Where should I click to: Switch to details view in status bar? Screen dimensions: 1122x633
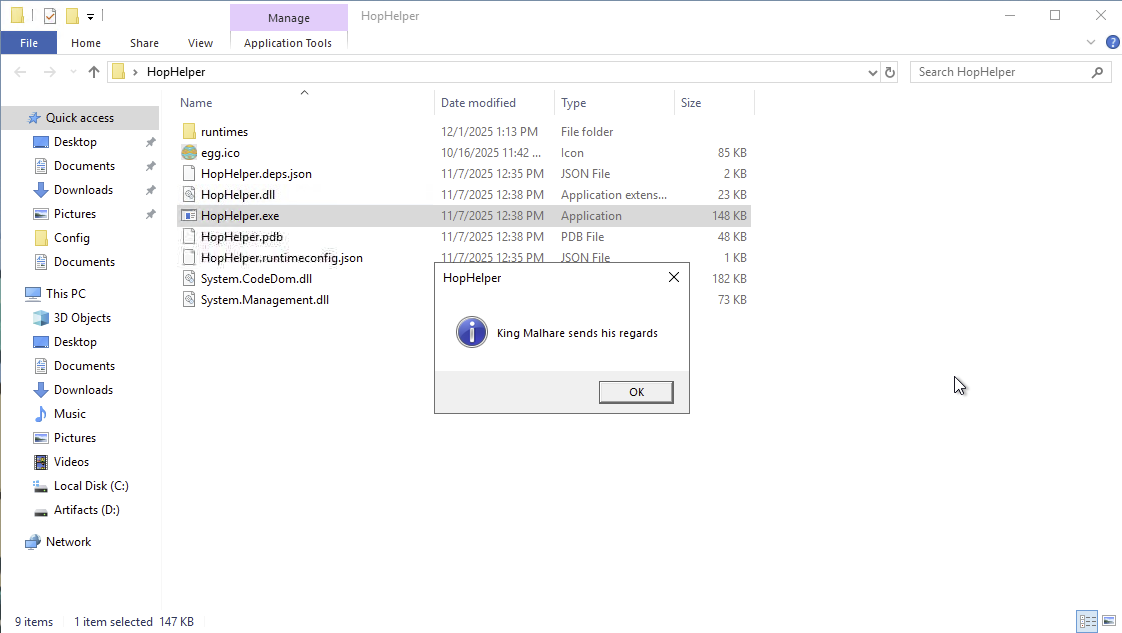coord(1088,622)
